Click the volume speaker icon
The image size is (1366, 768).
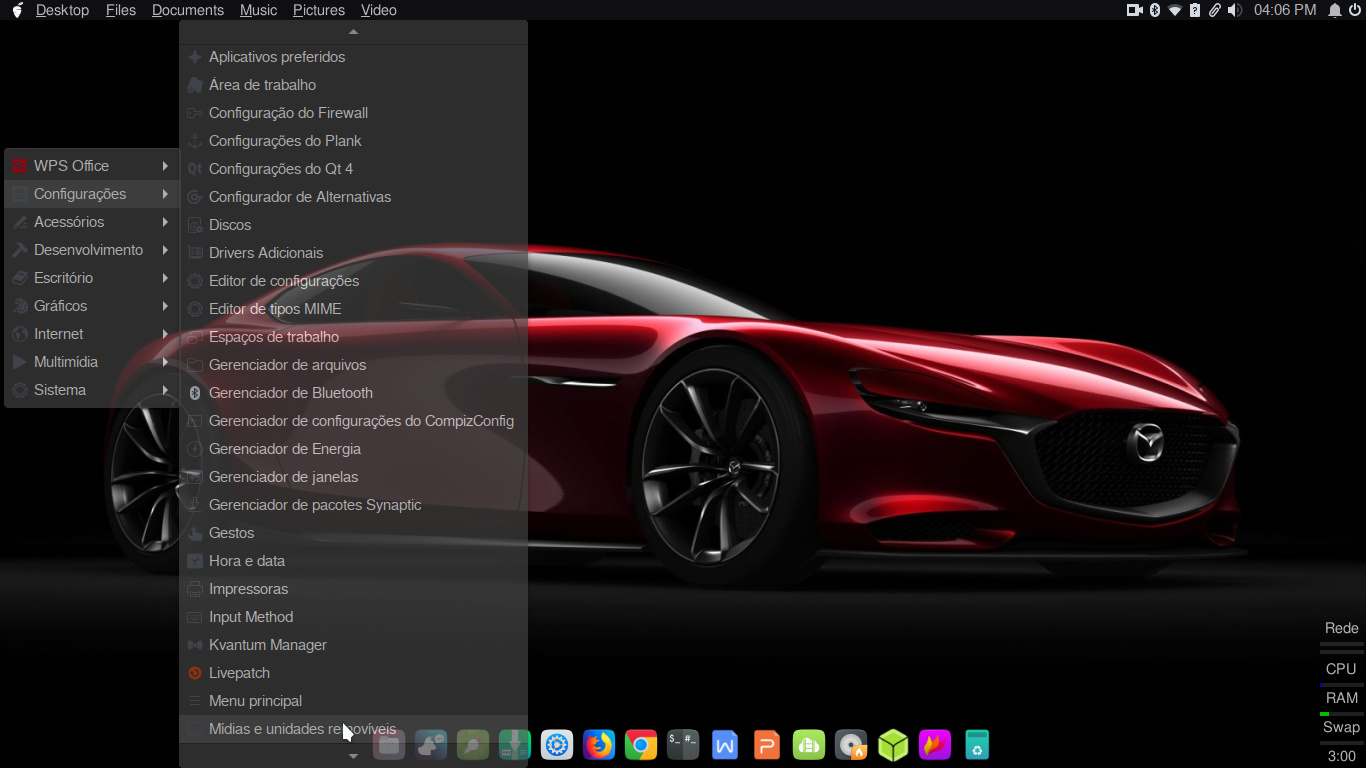tap(1235, 10)
